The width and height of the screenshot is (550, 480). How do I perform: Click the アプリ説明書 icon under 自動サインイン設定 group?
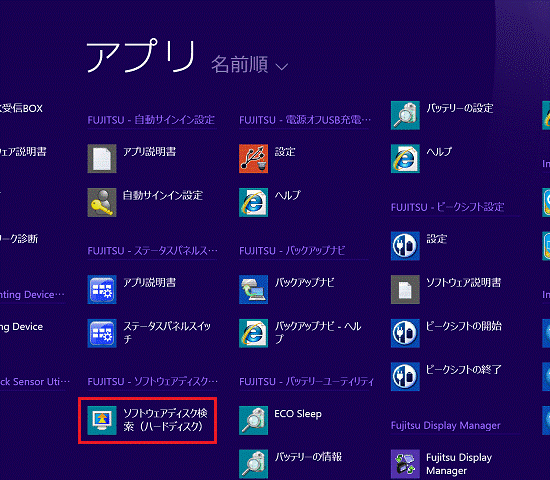102,159
